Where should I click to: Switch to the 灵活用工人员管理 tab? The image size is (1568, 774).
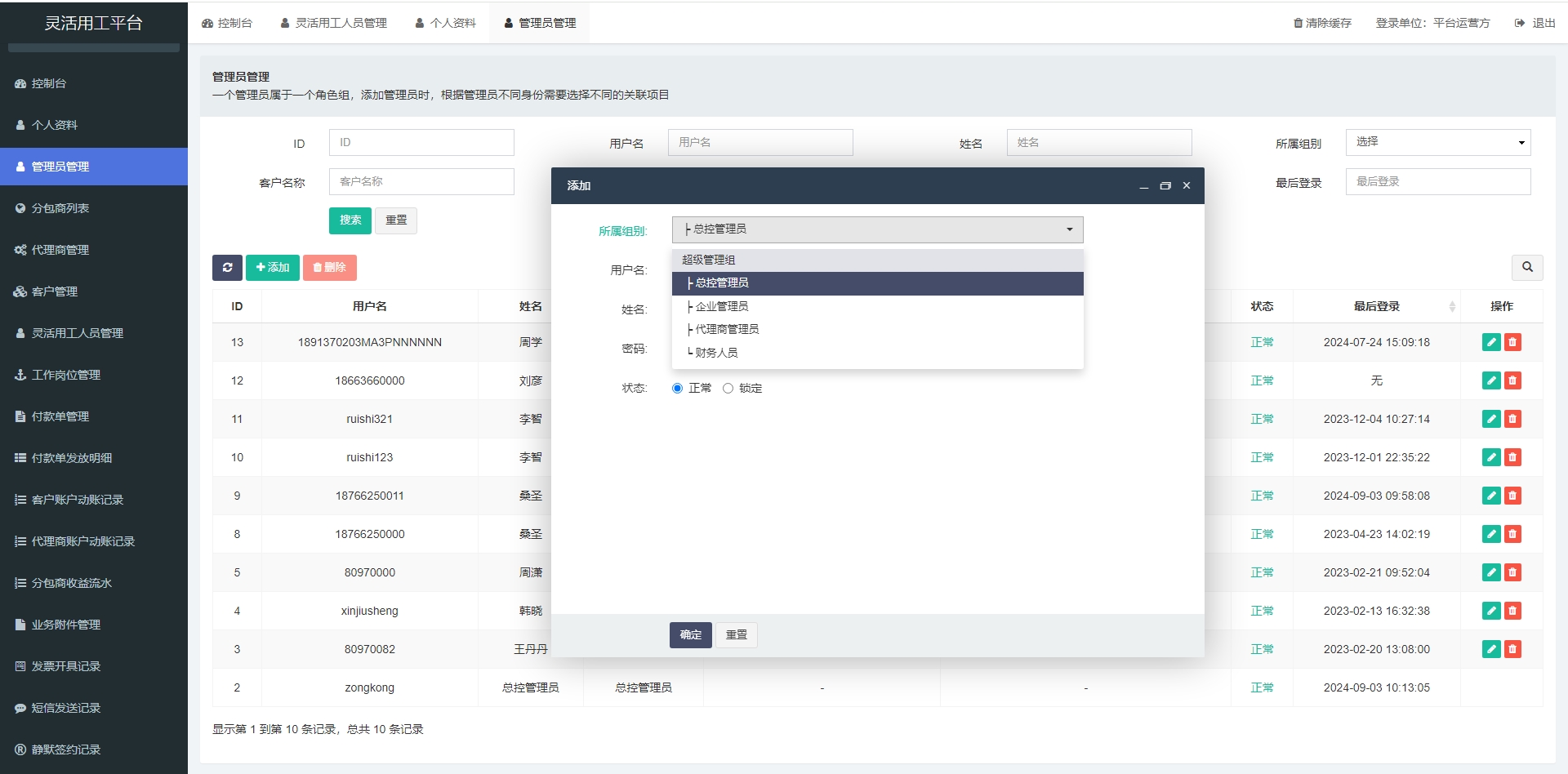coord(334,22)
